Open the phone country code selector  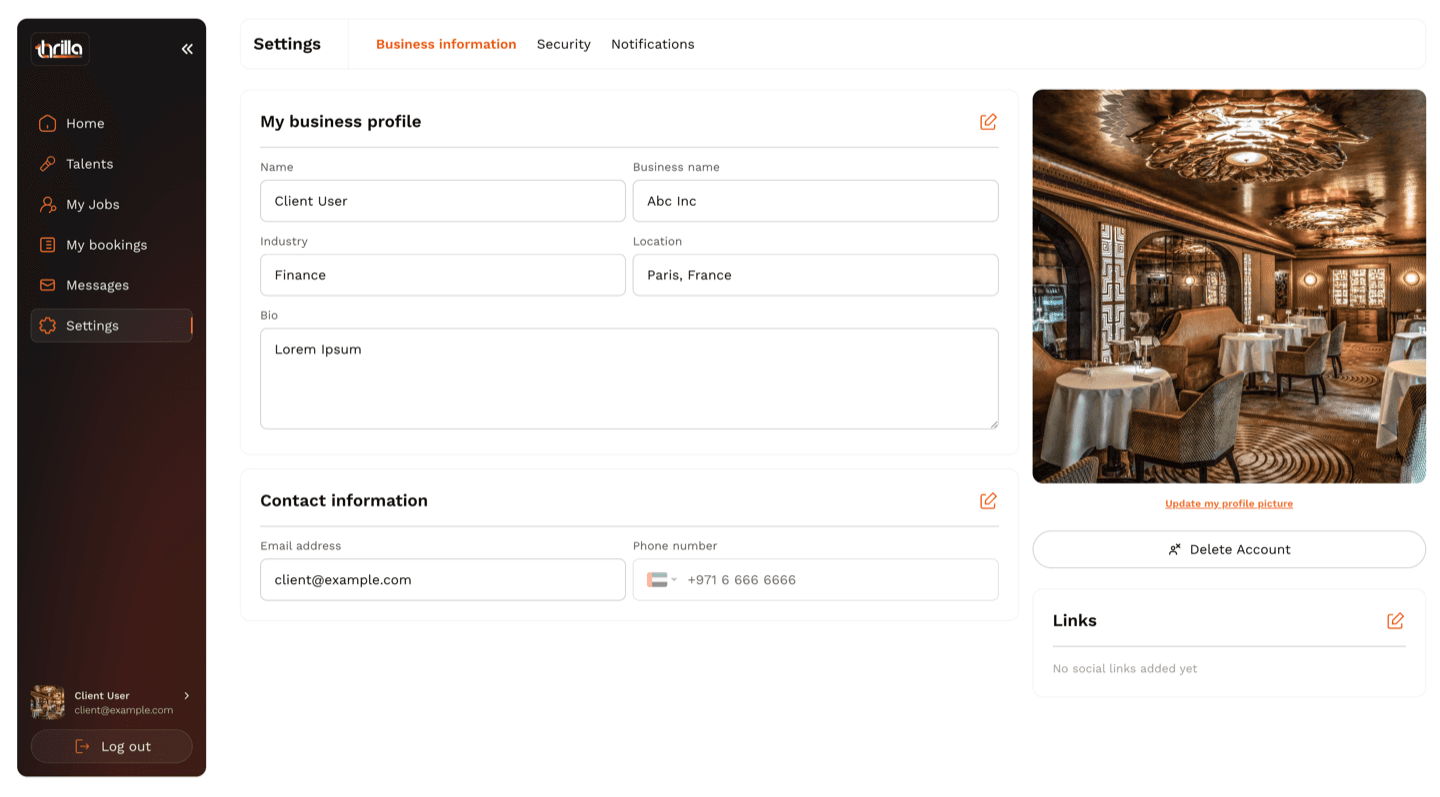point(661,579)
